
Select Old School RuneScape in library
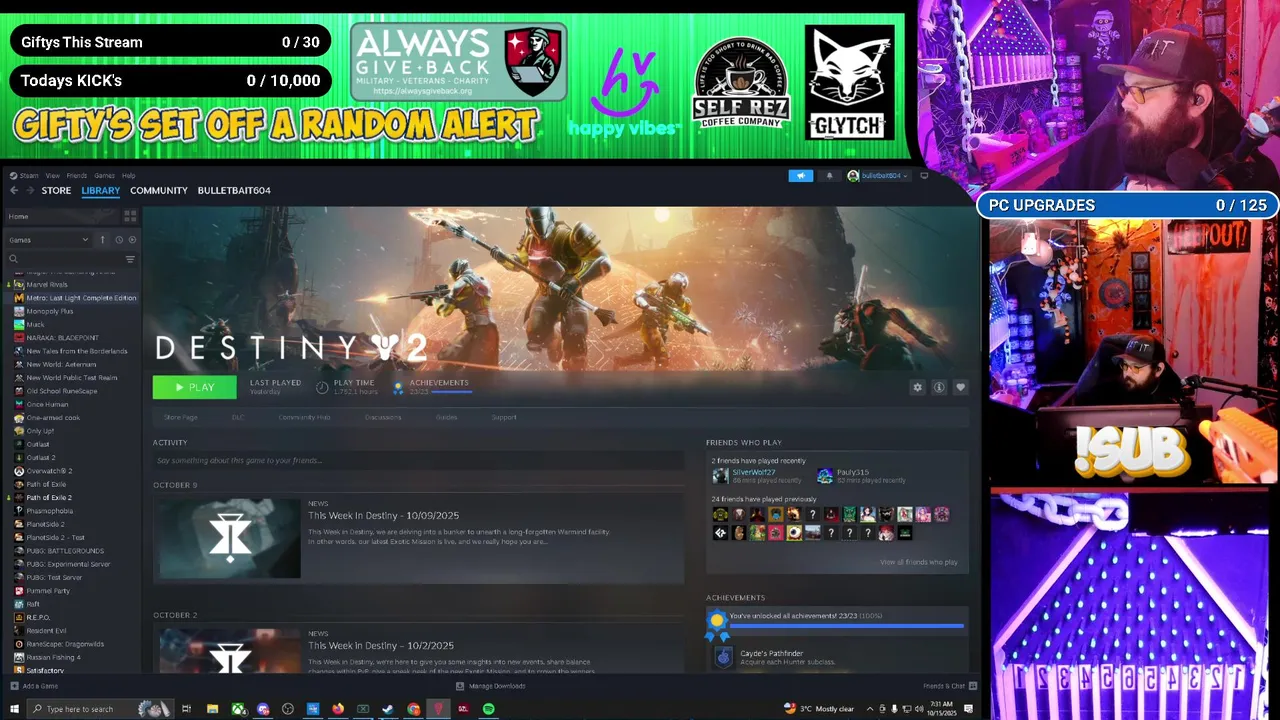click(x=61, y=391)
